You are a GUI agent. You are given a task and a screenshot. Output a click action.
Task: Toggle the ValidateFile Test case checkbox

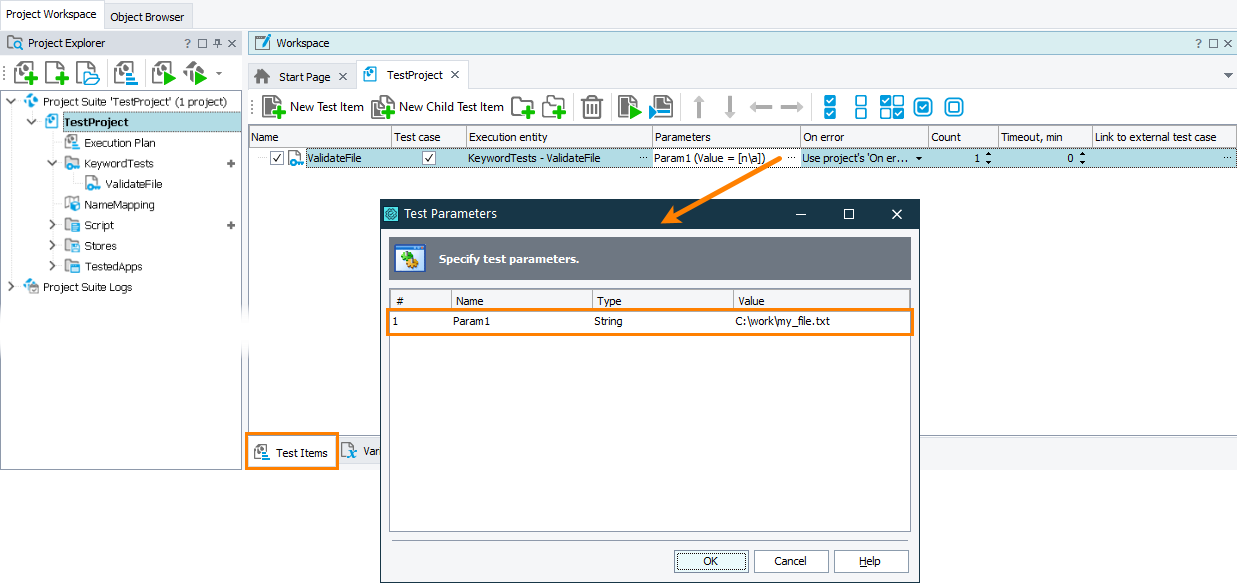point(429,157)
